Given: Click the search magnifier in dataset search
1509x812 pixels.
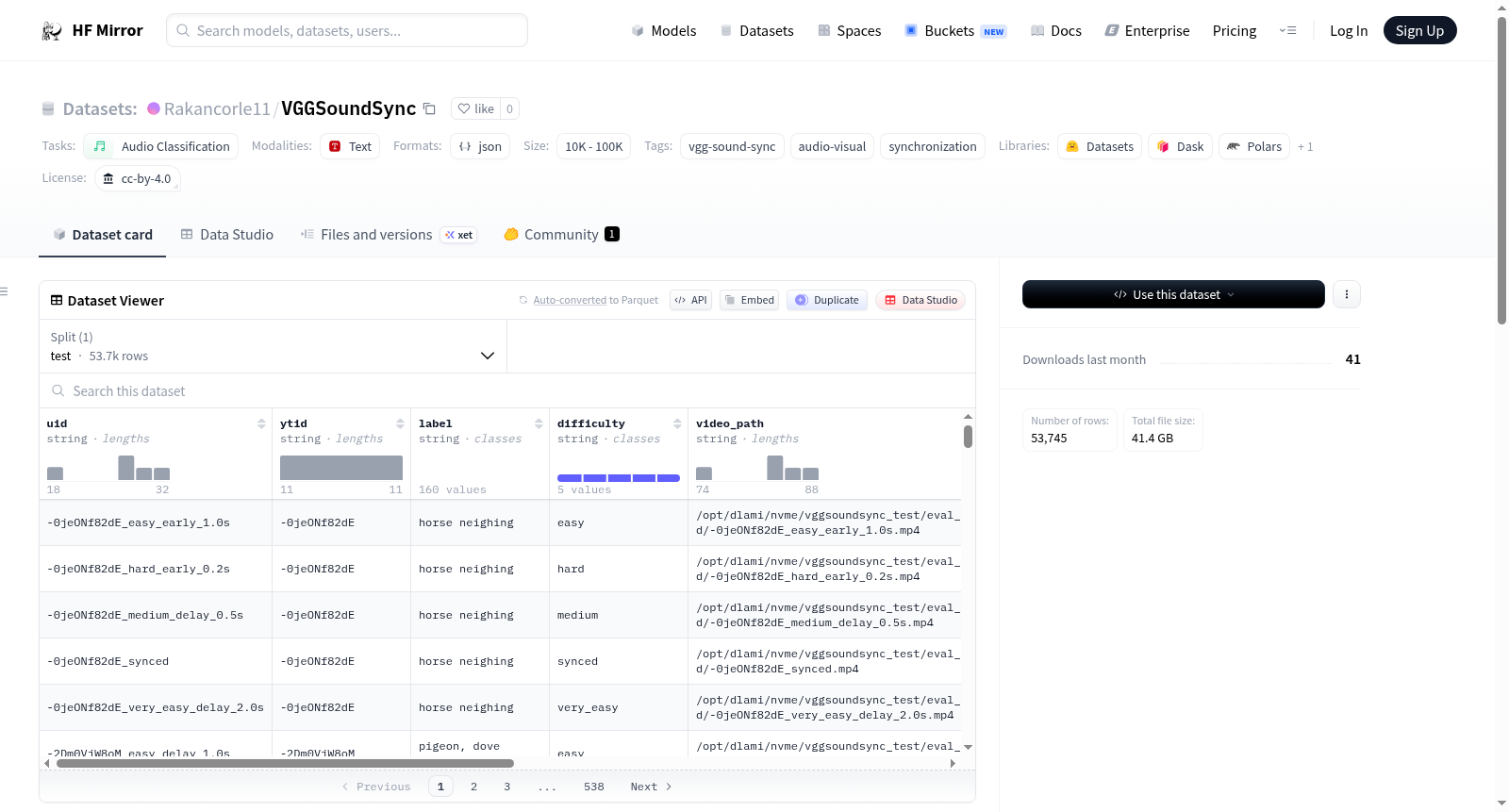Looking at the screenshot, I should point(58,390).
